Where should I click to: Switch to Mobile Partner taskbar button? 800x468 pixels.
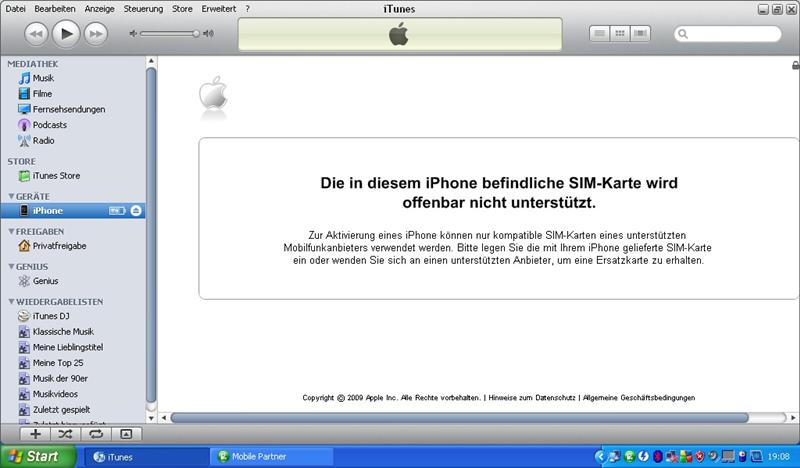[272, 457]
